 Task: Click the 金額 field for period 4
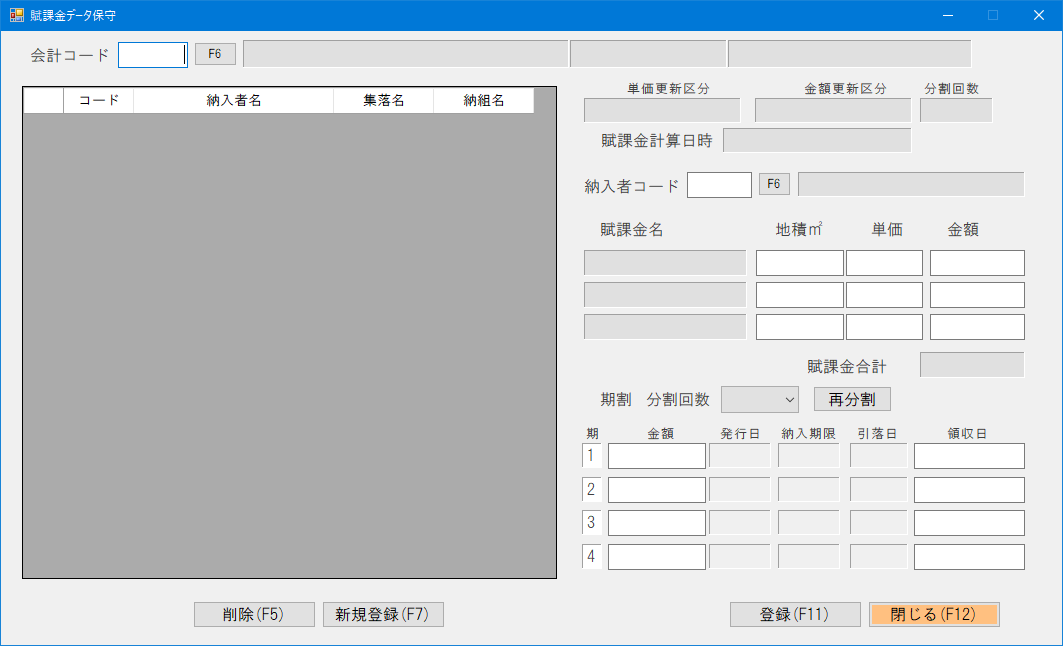[x=656, y=556]
